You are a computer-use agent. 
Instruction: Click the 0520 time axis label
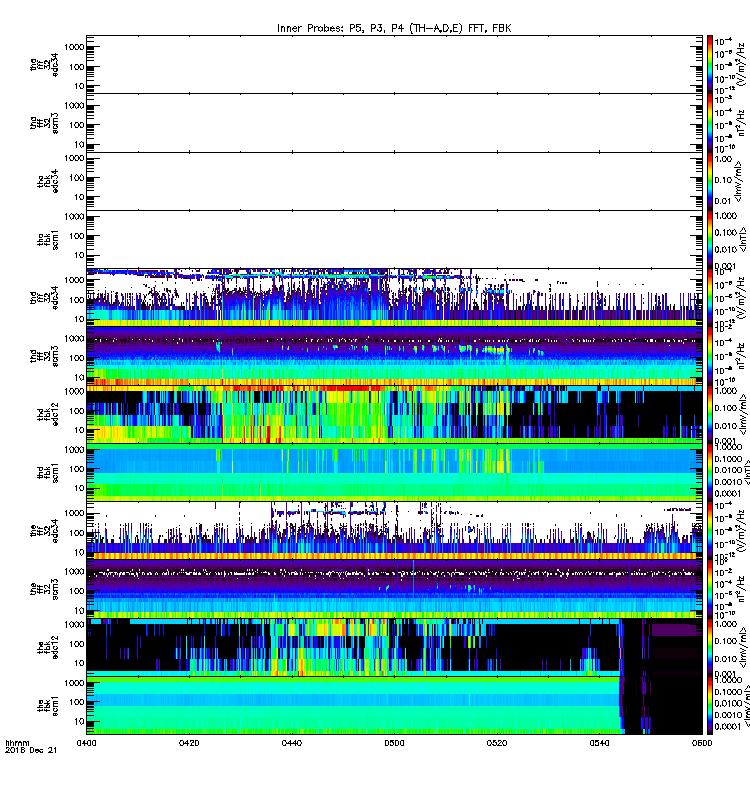pos(497,743)
